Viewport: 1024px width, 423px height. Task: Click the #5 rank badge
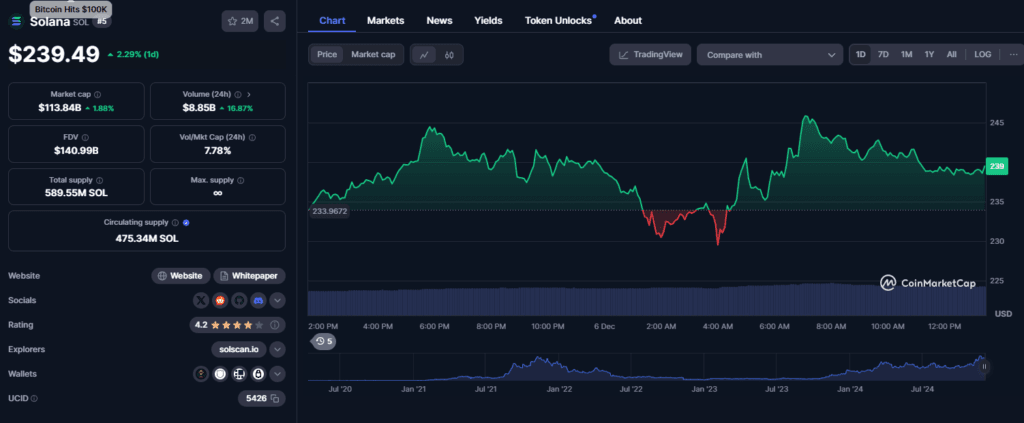point(102,22)
